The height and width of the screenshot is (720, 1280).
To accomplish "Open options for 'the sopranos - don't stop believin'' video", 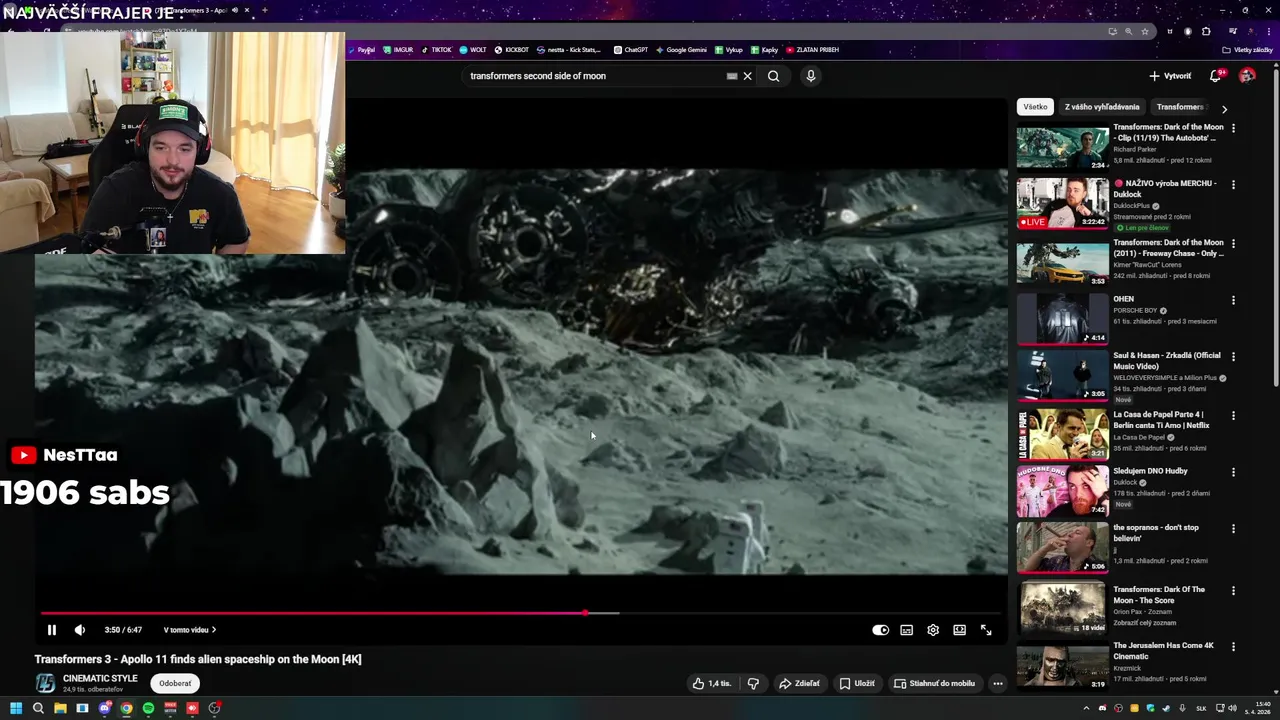I will point(1233,529).
